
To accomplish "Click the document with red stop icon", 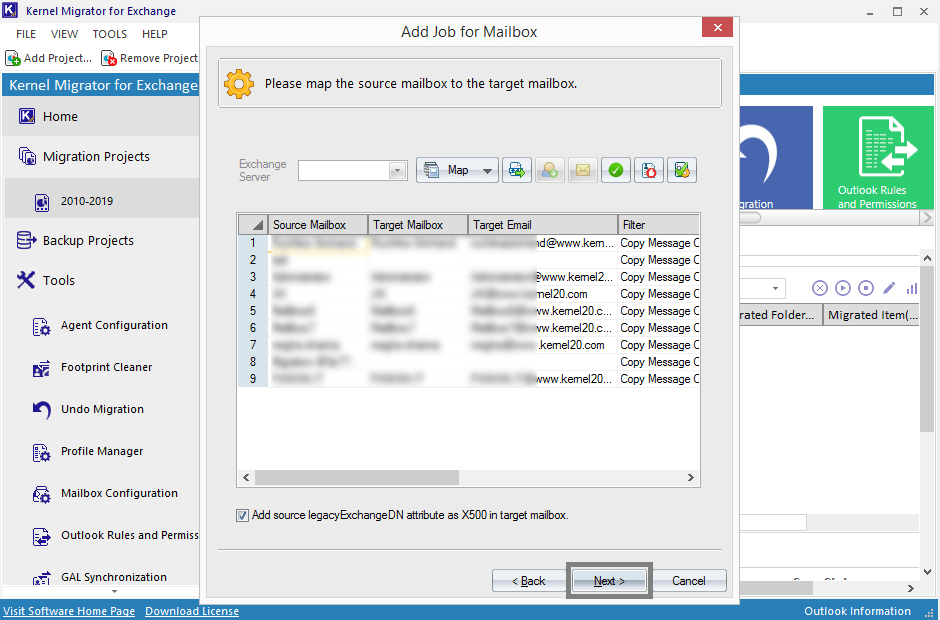I will click(649, 171).
